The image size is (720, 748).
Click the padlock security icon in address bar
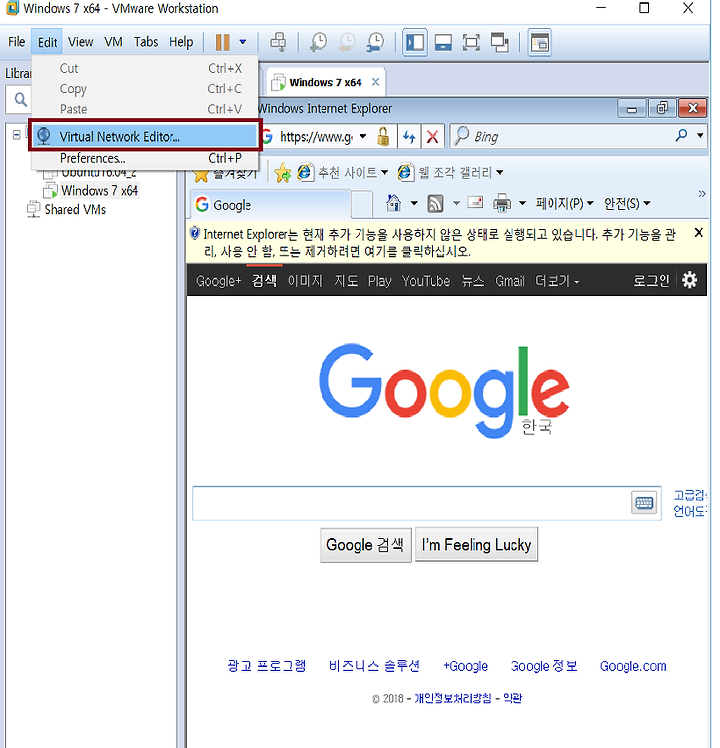pos(383,137)
